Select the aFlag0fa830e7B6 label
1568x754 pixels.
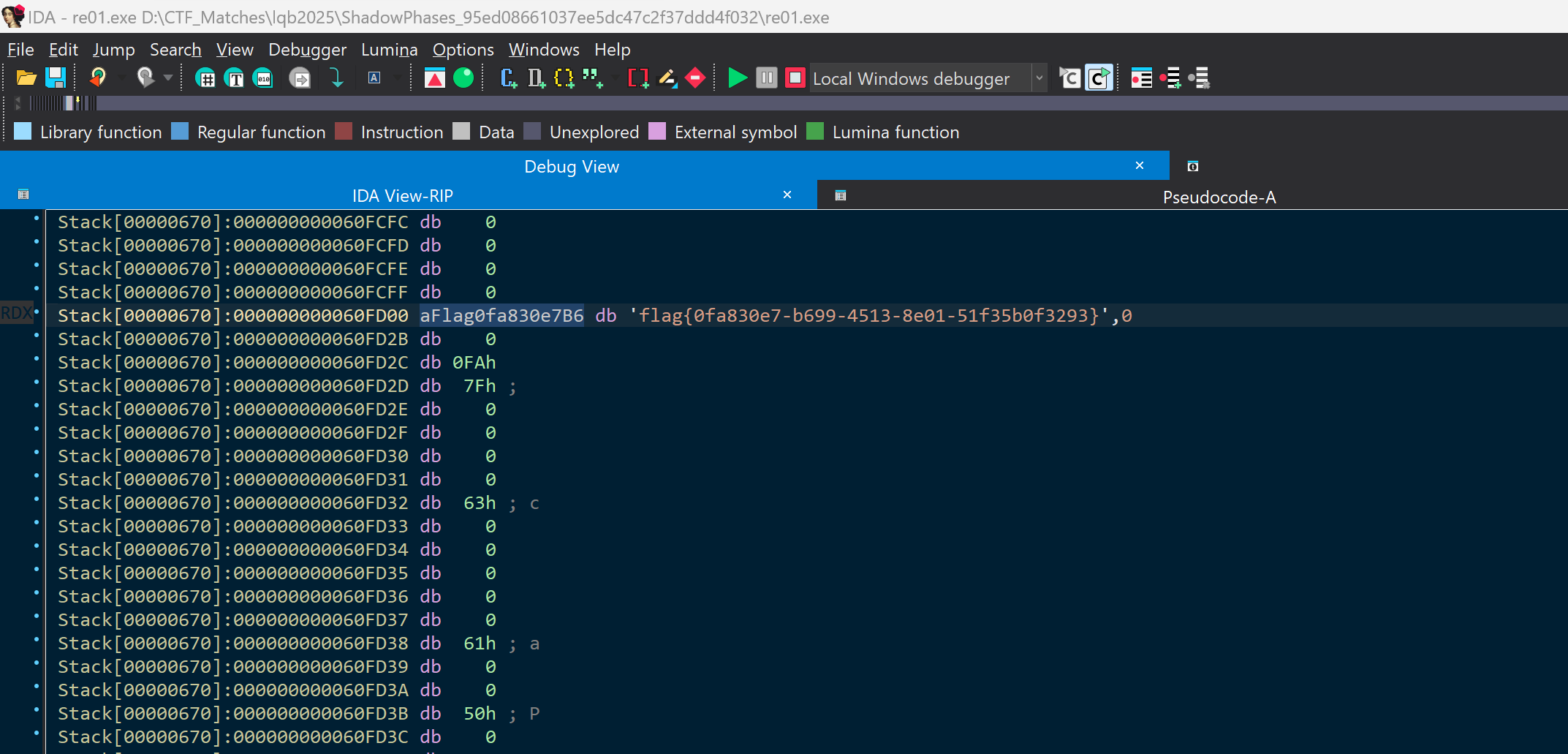click(x=501, y=315)
